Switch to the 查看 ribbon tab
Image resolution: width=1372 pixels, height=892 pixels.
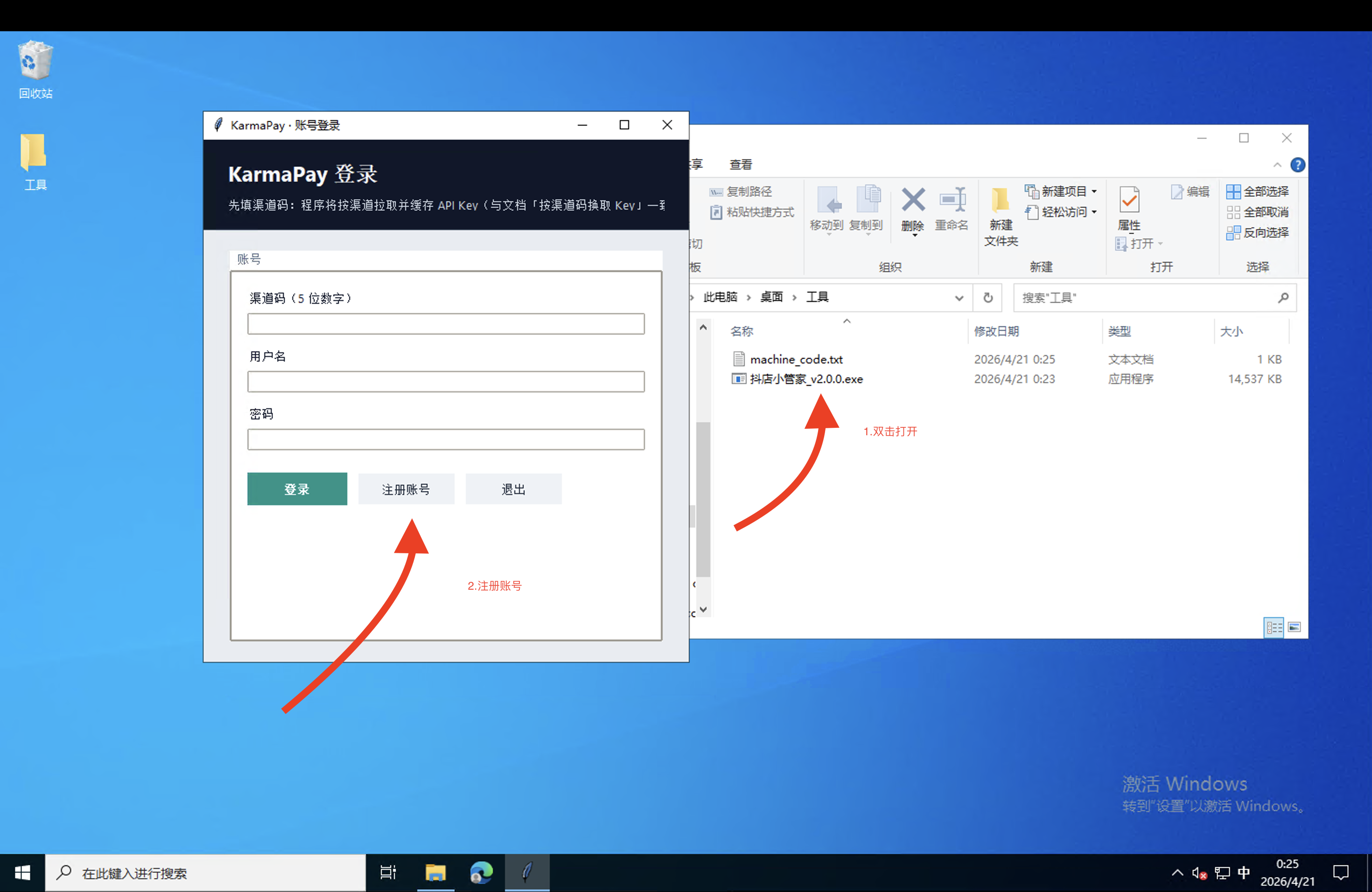(x=741, y=165)
